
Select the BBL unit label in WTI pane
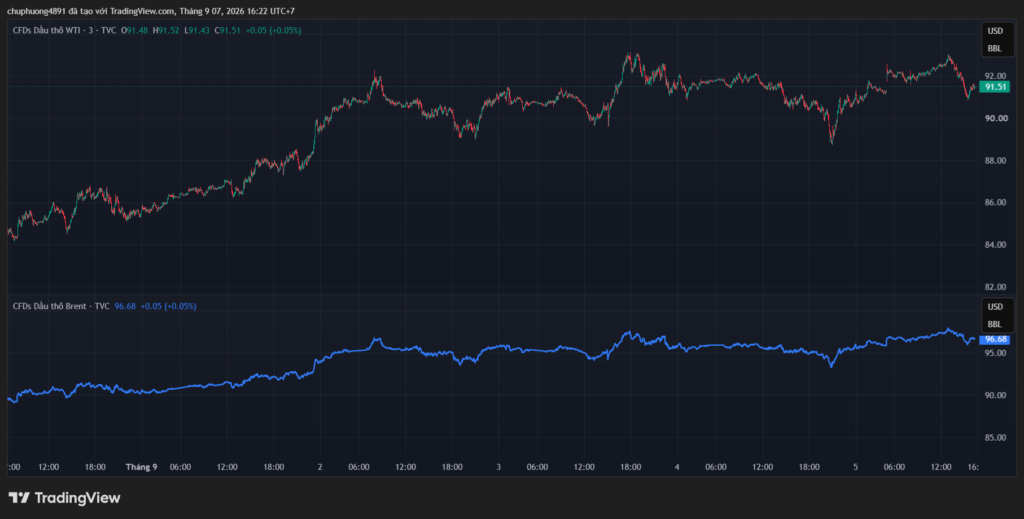995,48
